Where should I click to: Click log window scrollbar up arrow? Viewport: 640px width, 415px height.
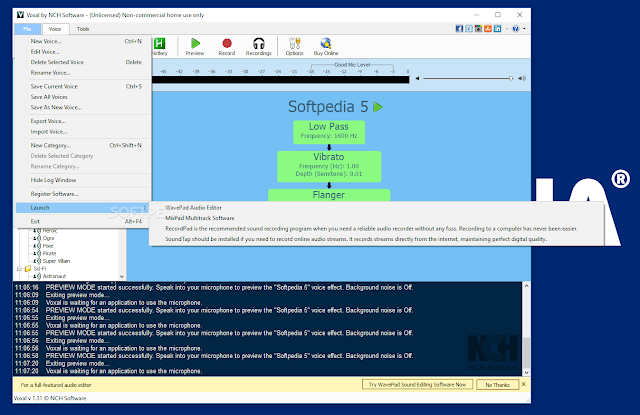[x=527, y=286]
